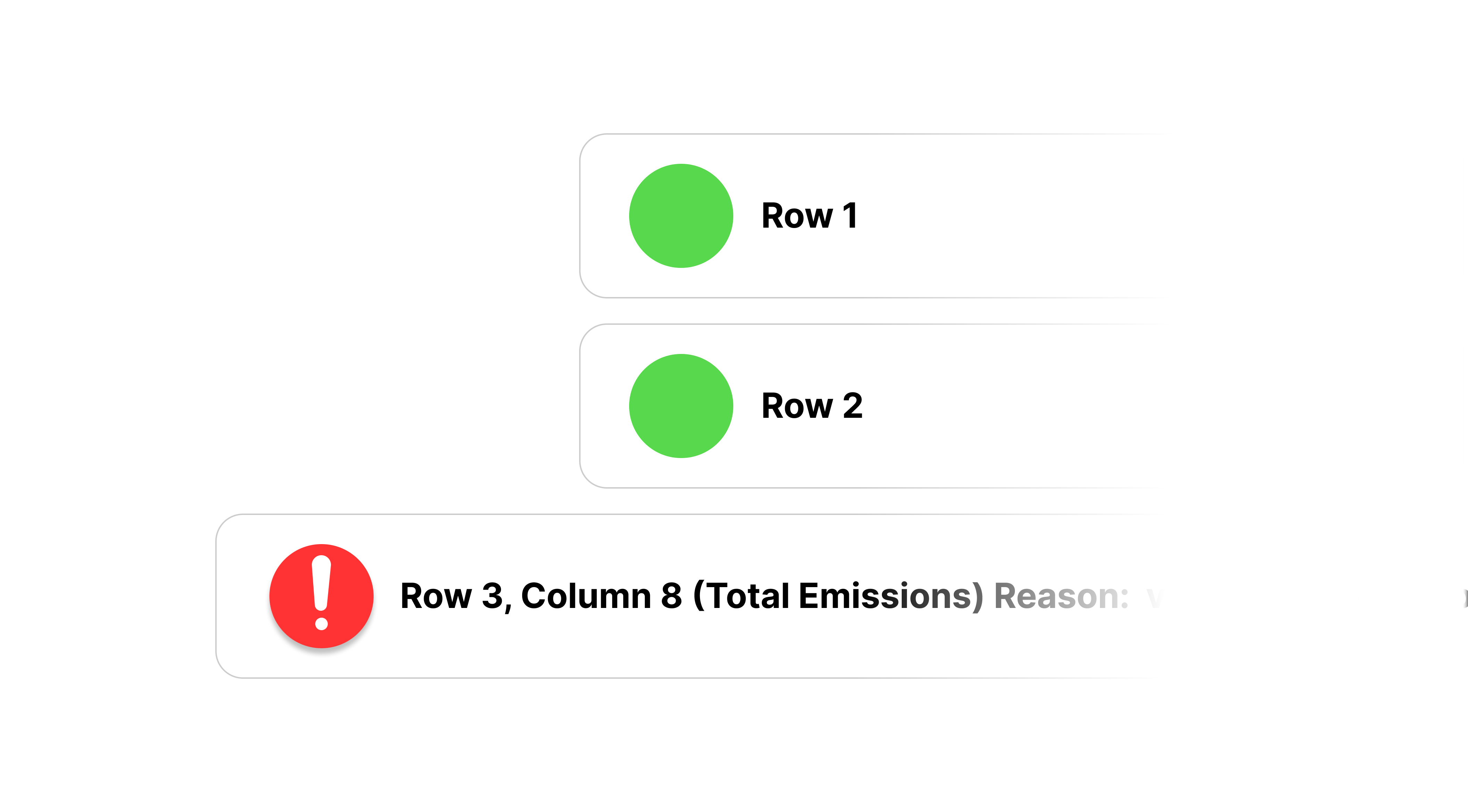Click the red exclamation error icon

322,595
